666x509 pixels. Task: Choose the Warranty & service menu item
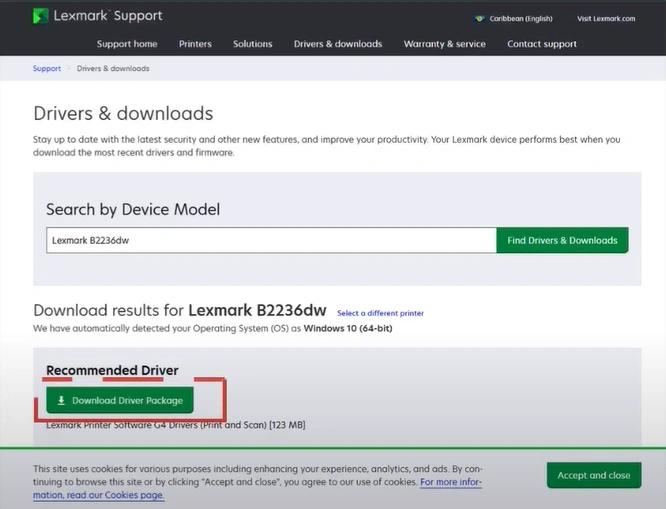(x=444, y=44)
